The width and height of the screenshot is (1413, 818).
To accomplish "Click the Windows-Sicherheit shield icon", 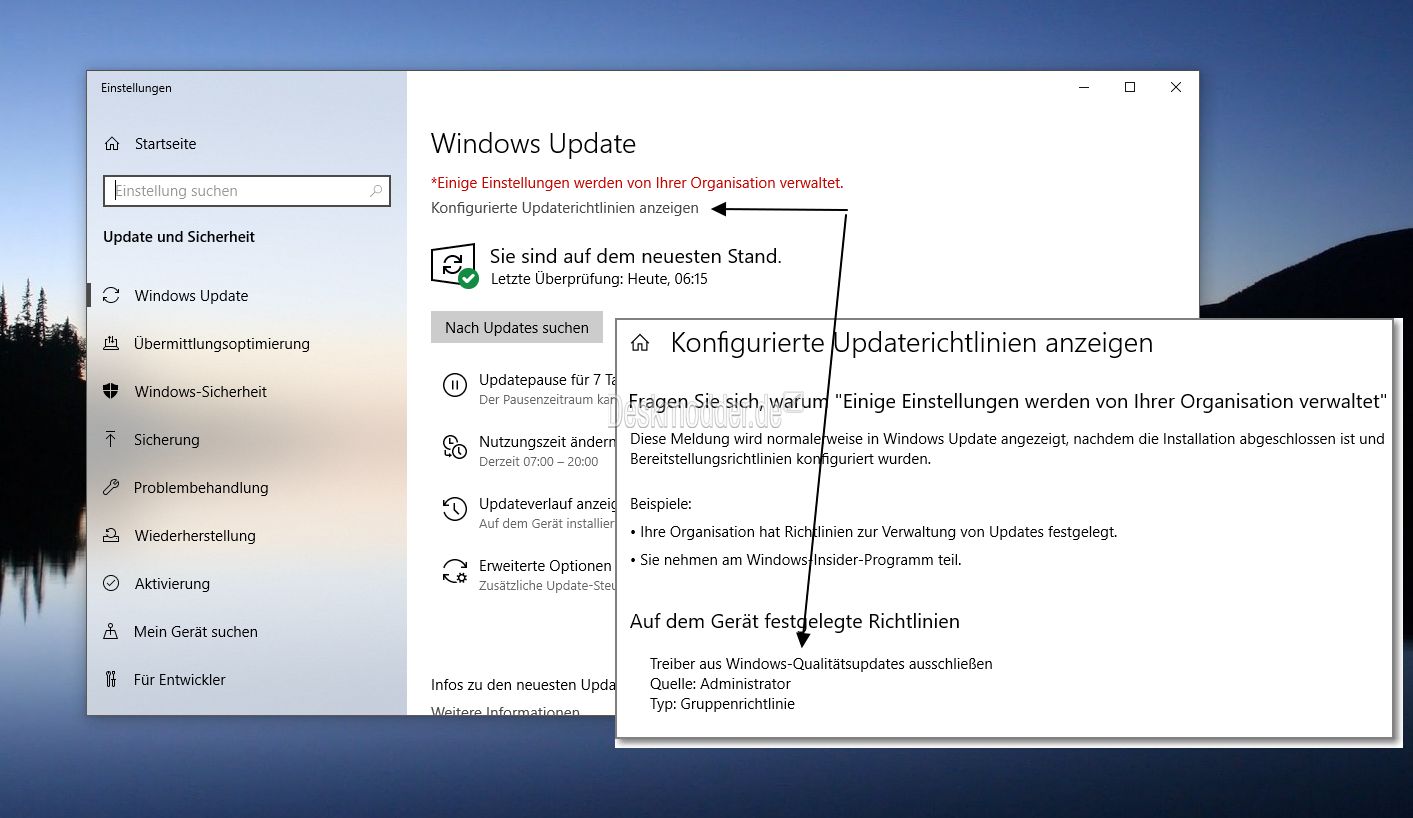I will pyautogui.click(x=111, y=392).
